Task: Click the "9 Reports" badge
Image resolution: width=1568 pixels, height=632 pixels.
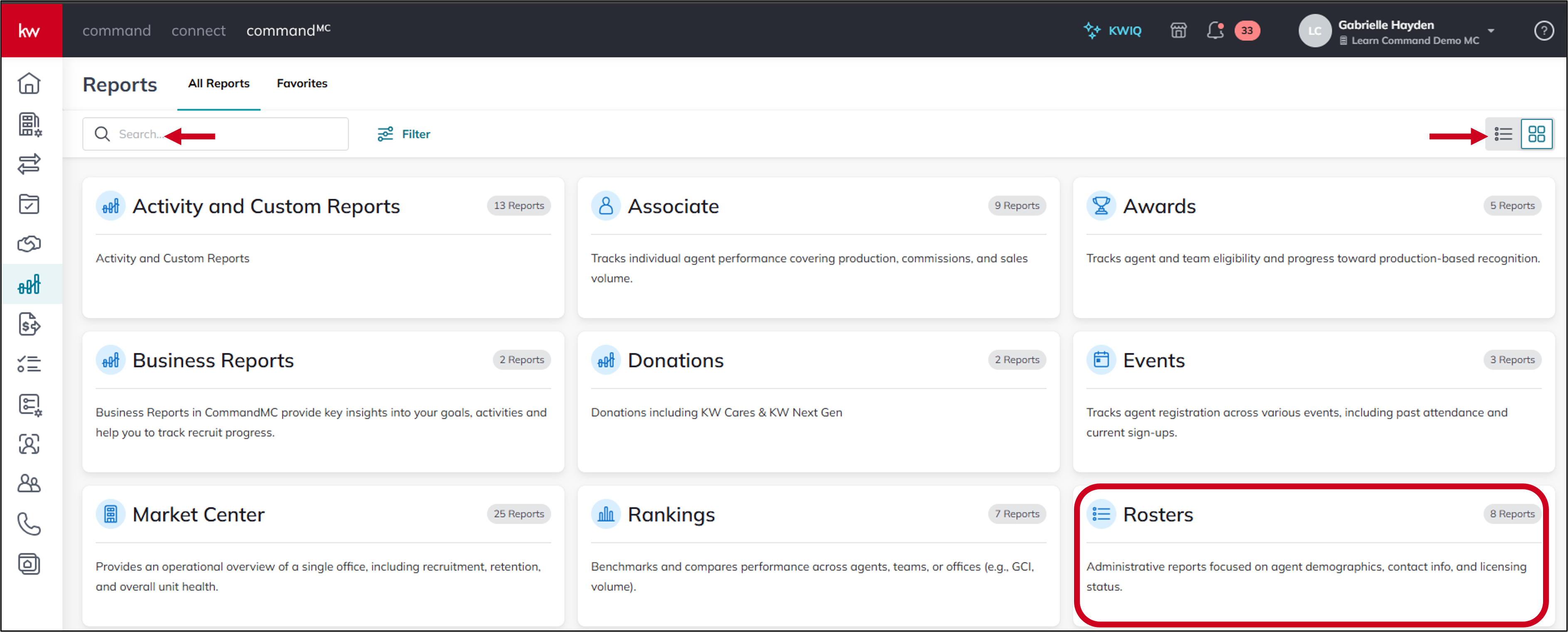Action: click(1017, 206)
